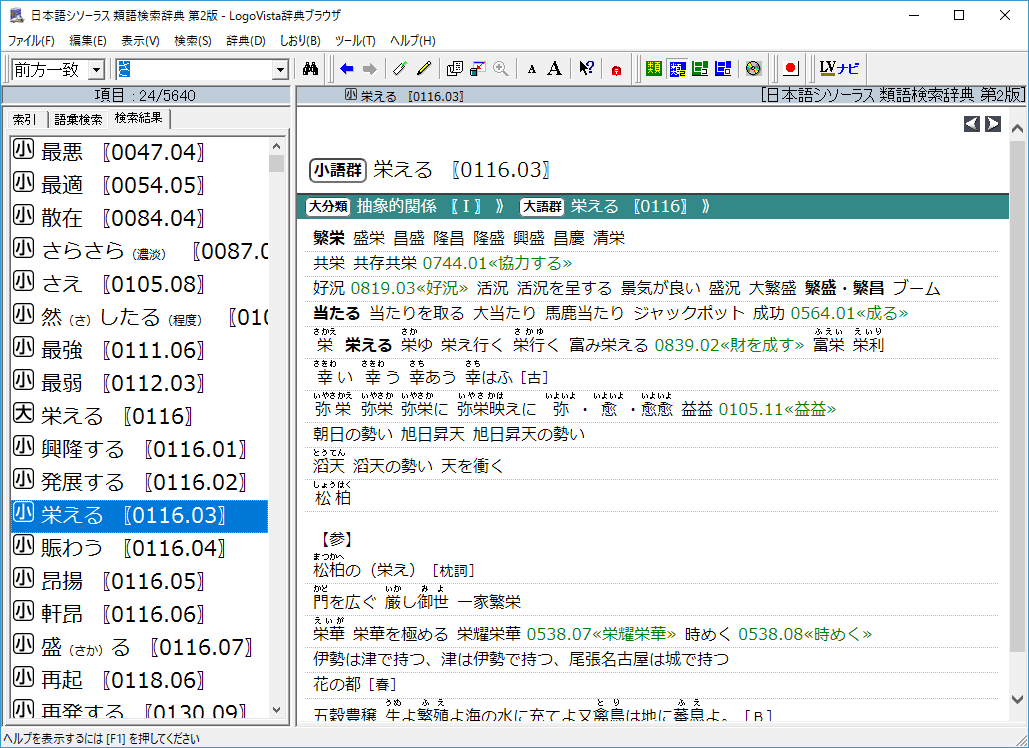Open the 辞典(D) menu

click(245, 41)
